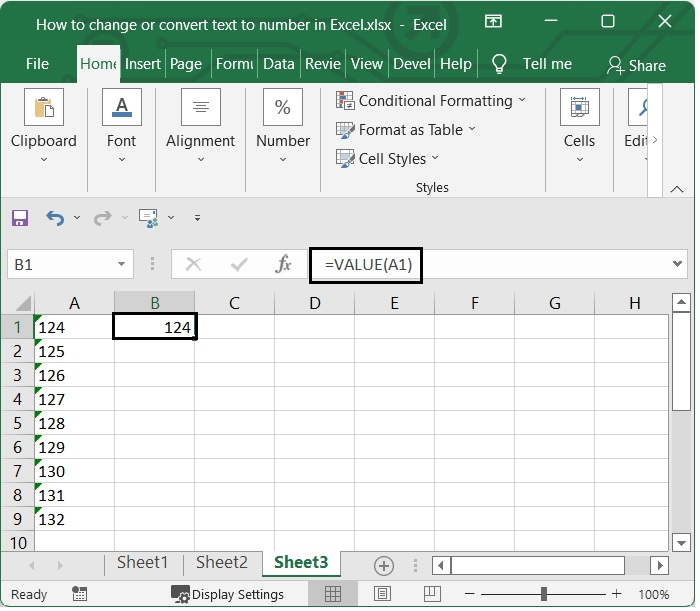The image size is (700, 611).
Task: Show more ribbon commands with the right arrow
Action: click(655, 140)
